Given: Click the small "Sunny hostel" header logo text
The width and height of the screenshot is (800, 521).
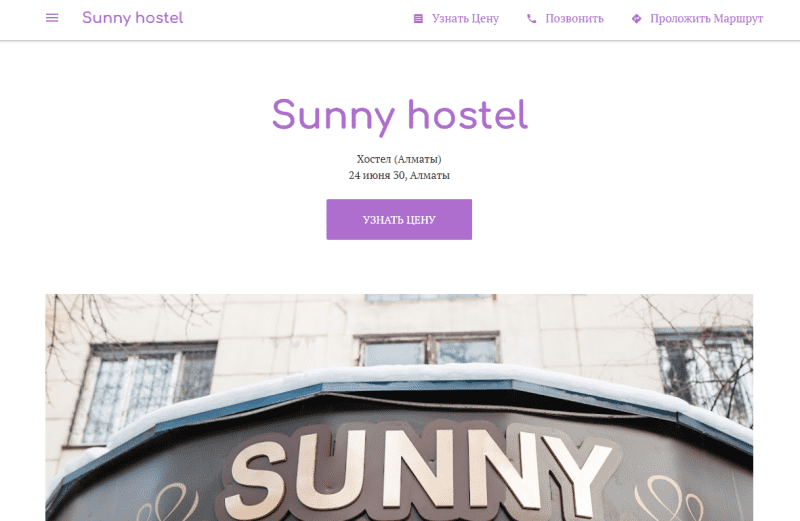Looking at the screenshot, I should tap(133, 18).
